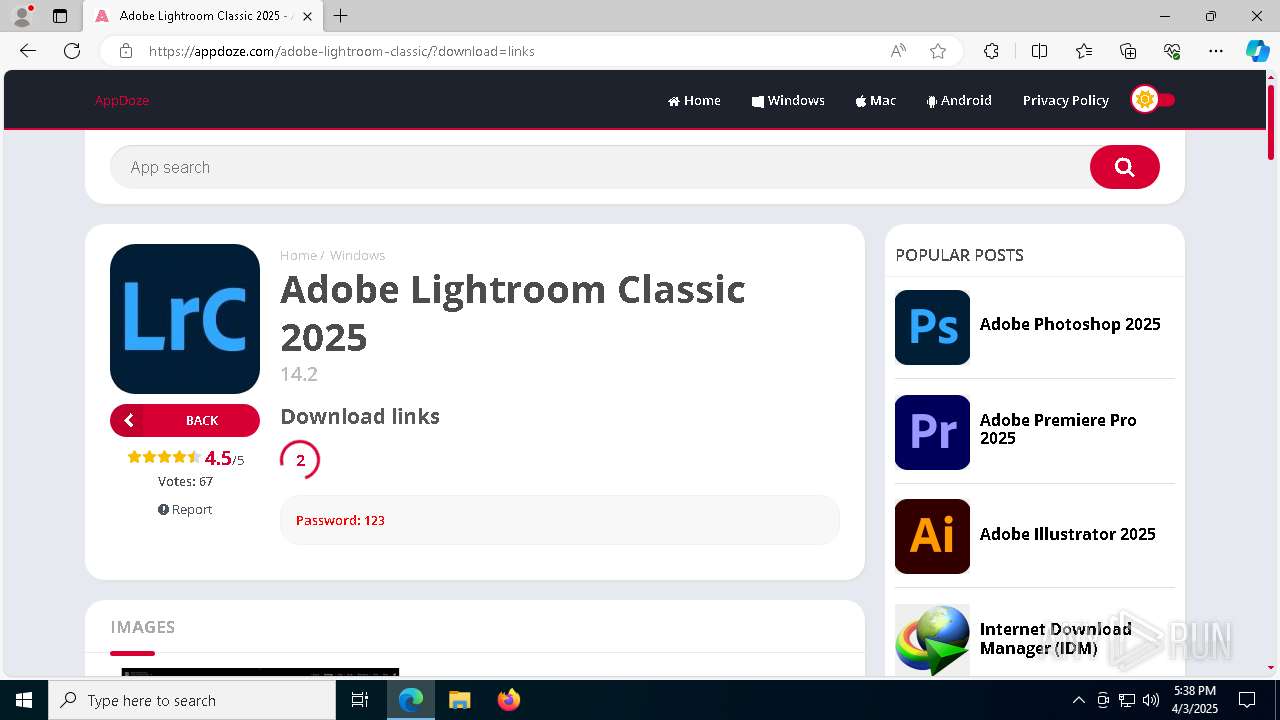Viewport: 1280px width, 720px height.
Task: Click the Download links heading
Action: tap(360, 416)
